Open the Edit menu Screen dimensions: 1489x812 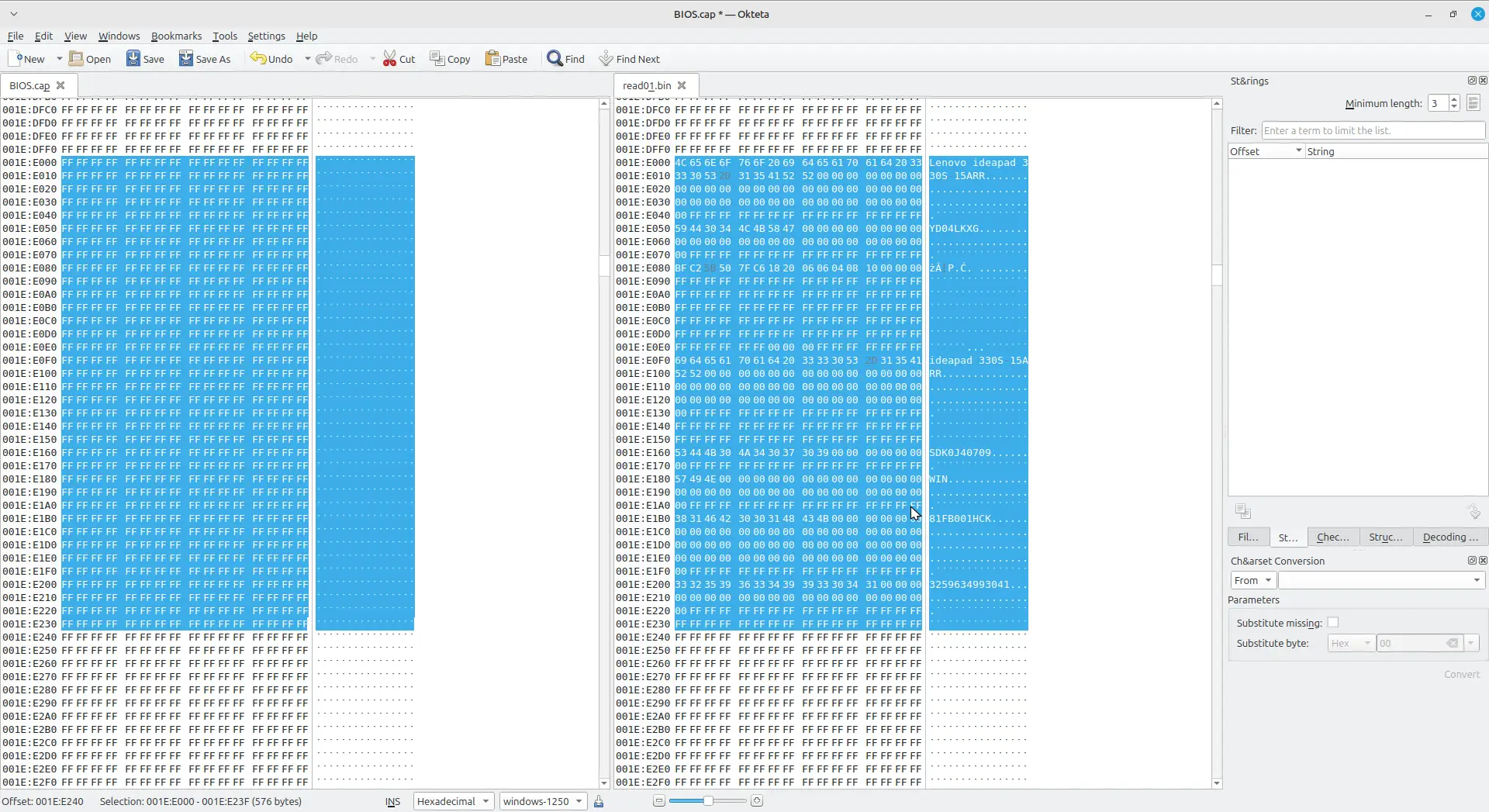point(43,36)
